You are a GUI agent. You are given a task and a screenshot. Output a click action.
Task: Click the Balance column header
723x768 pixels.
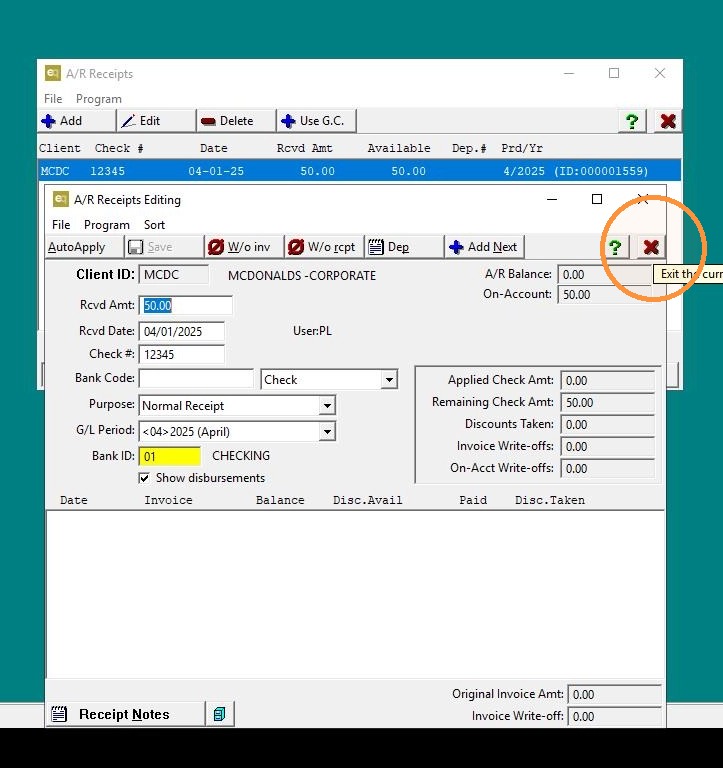280,500
